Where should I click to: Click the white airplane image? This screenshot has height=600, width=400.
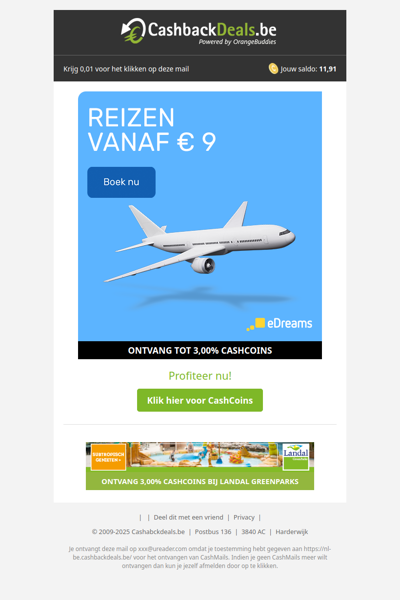pyautogui.click(x=200, y=241)
